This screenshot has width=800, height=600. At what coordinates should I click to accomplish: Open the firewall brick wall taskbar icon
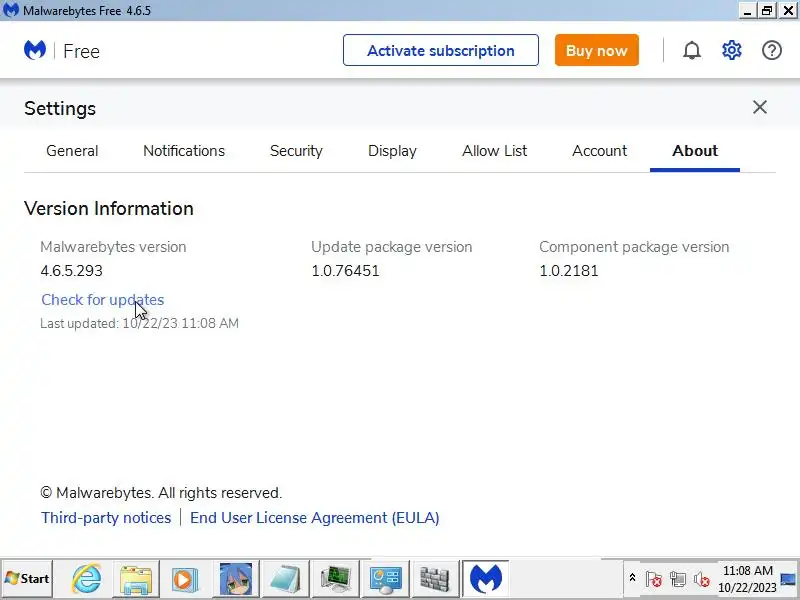pyautogui.click(x=435, y=579)
